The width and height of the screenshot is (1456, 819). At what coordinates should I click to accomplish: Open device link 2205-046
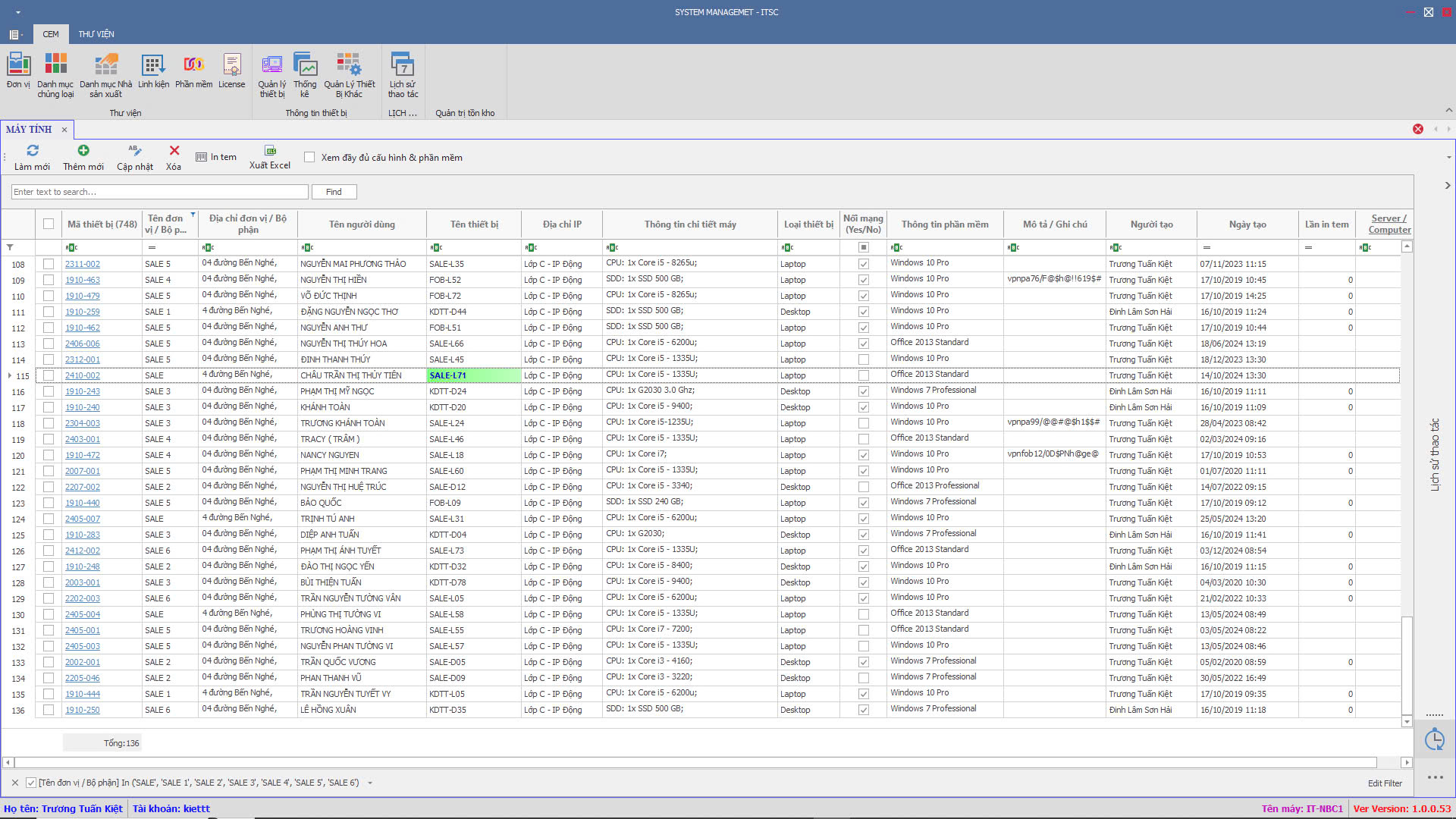click(x=82, y=678)
